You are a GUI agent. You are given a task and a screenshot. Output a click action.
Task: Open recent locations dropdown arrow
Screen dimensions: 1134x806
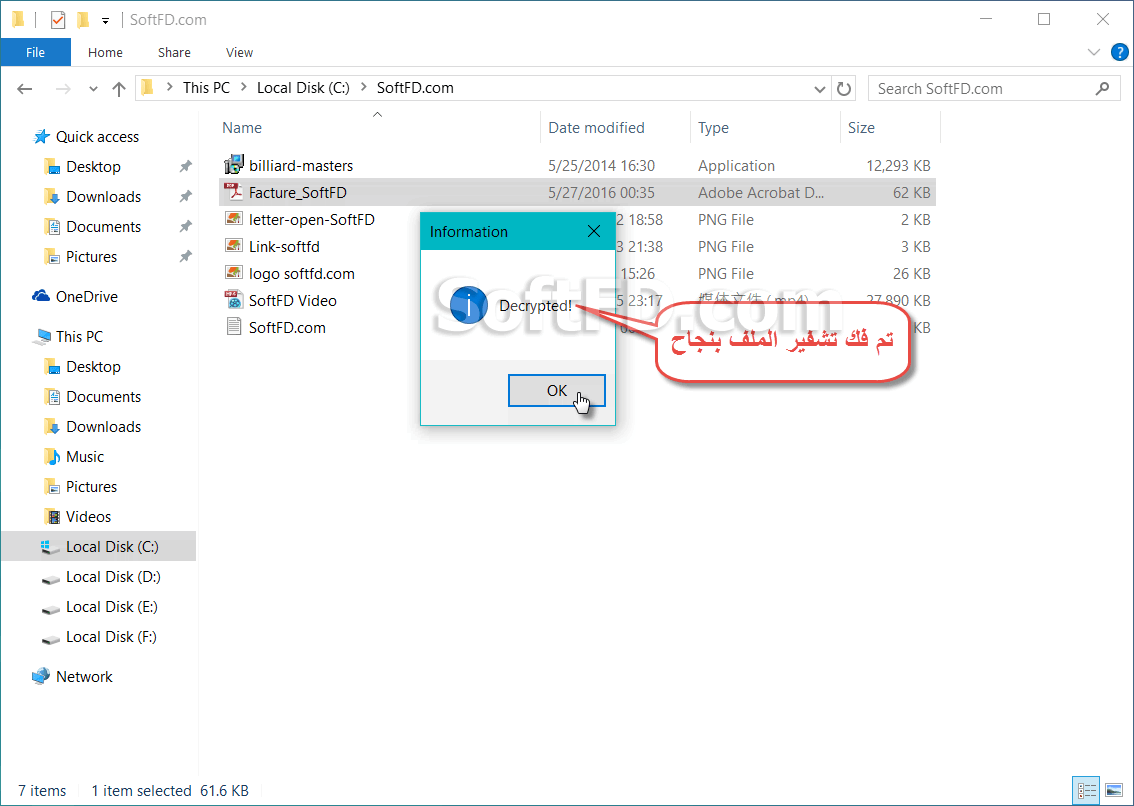point(93,89)
